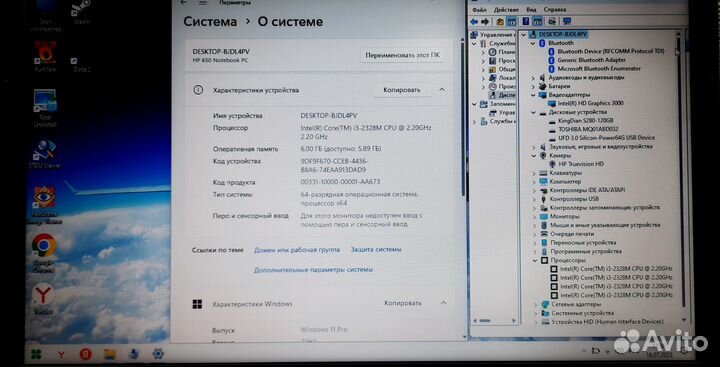Select TOSHIBA MQ01ABD032 disk

(588, 129)
